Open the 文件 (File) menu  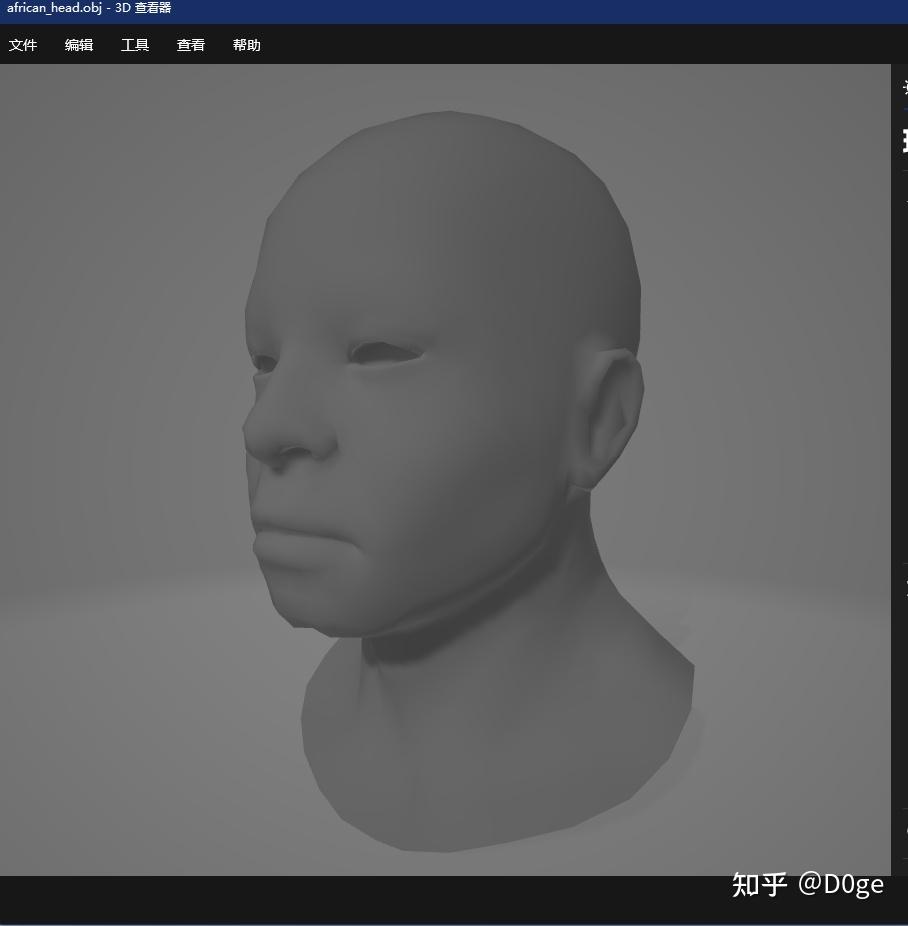tap(23, 45)
